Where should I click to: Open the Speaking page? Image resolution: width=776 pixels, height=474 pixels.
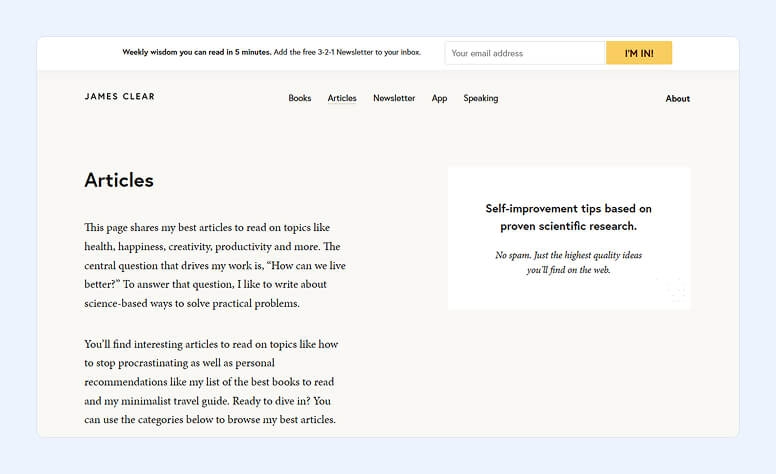481,98
